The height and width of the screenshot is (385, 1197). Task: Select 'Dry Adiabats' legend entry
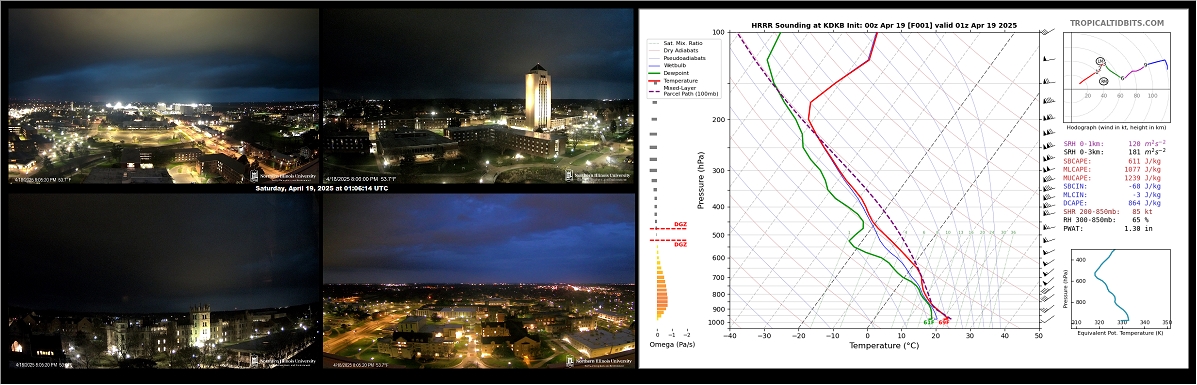[681, 50]
